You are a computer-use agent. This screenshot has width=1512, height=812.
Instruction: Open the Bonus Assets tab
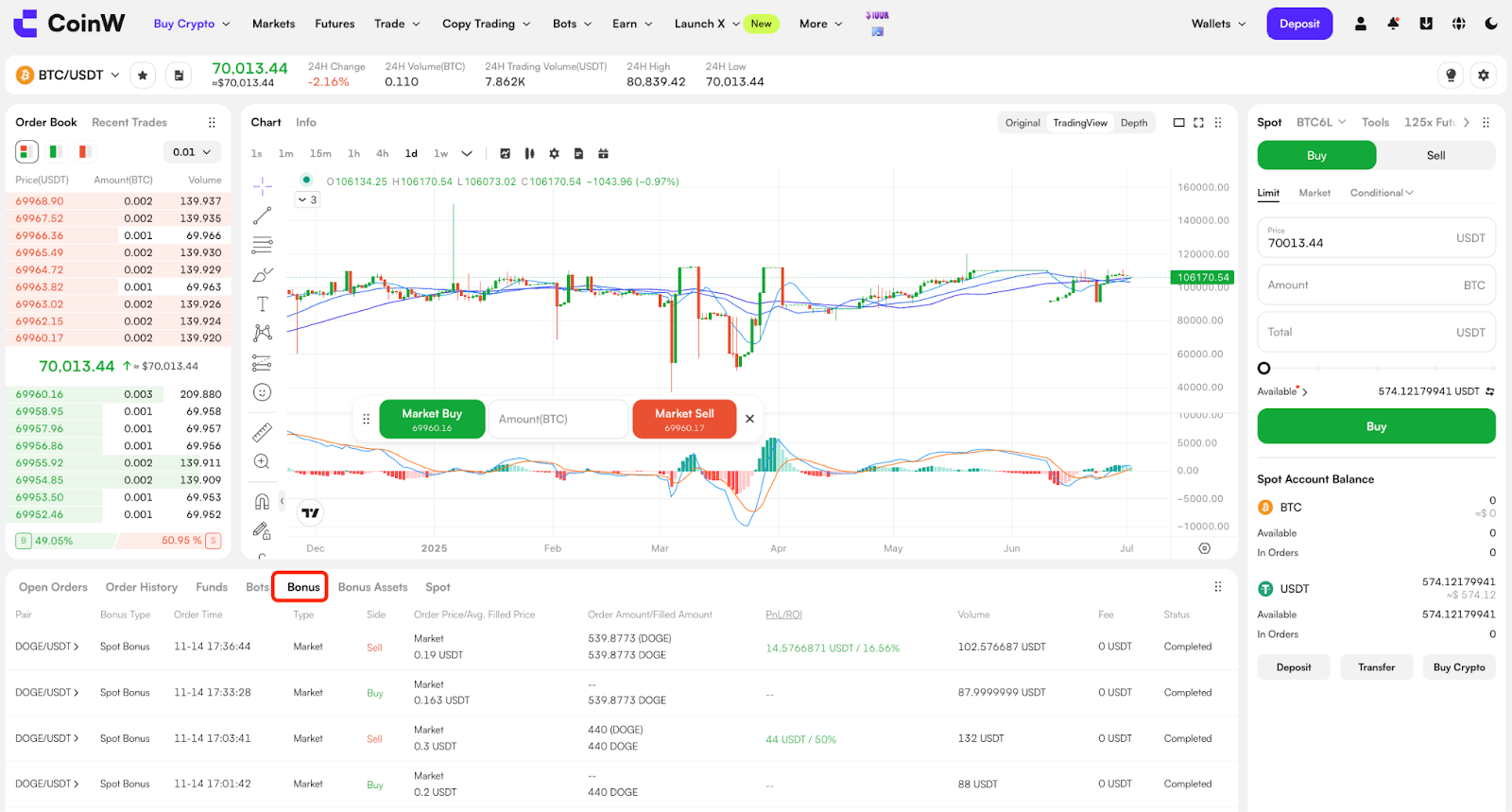373,587
